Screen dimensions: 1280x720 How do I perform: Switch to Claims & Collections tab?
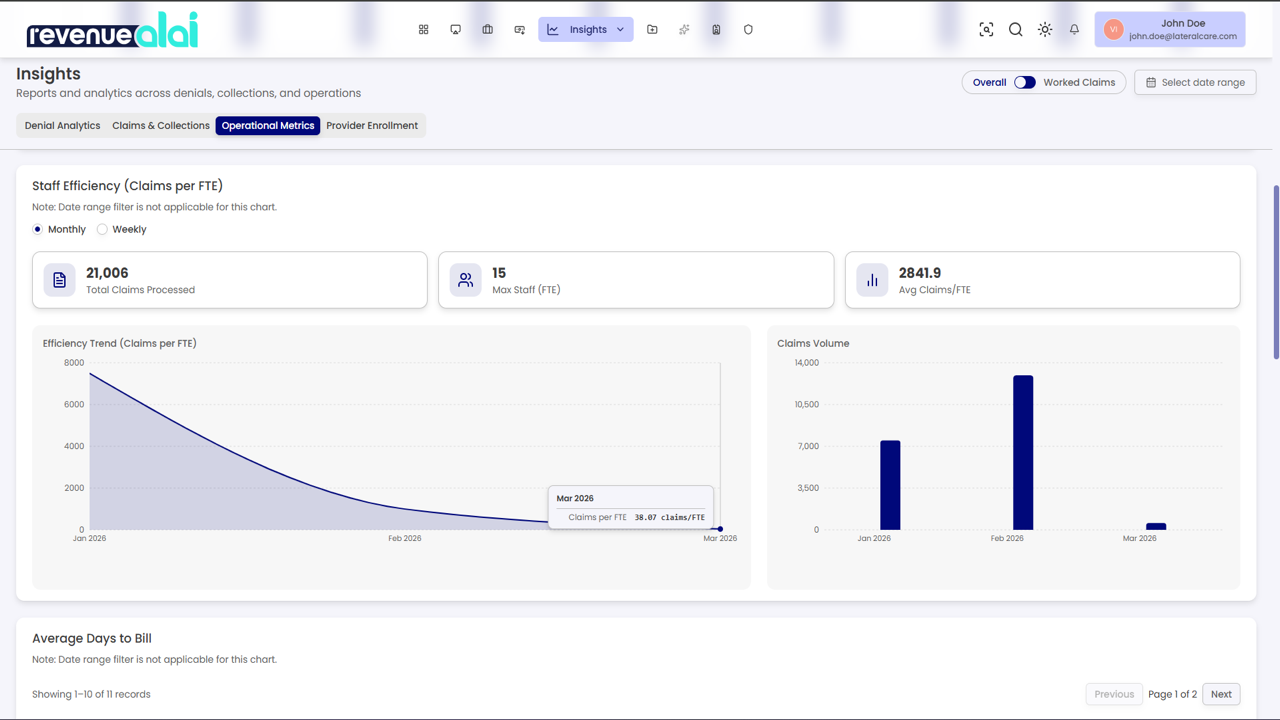tap(161, 125)
